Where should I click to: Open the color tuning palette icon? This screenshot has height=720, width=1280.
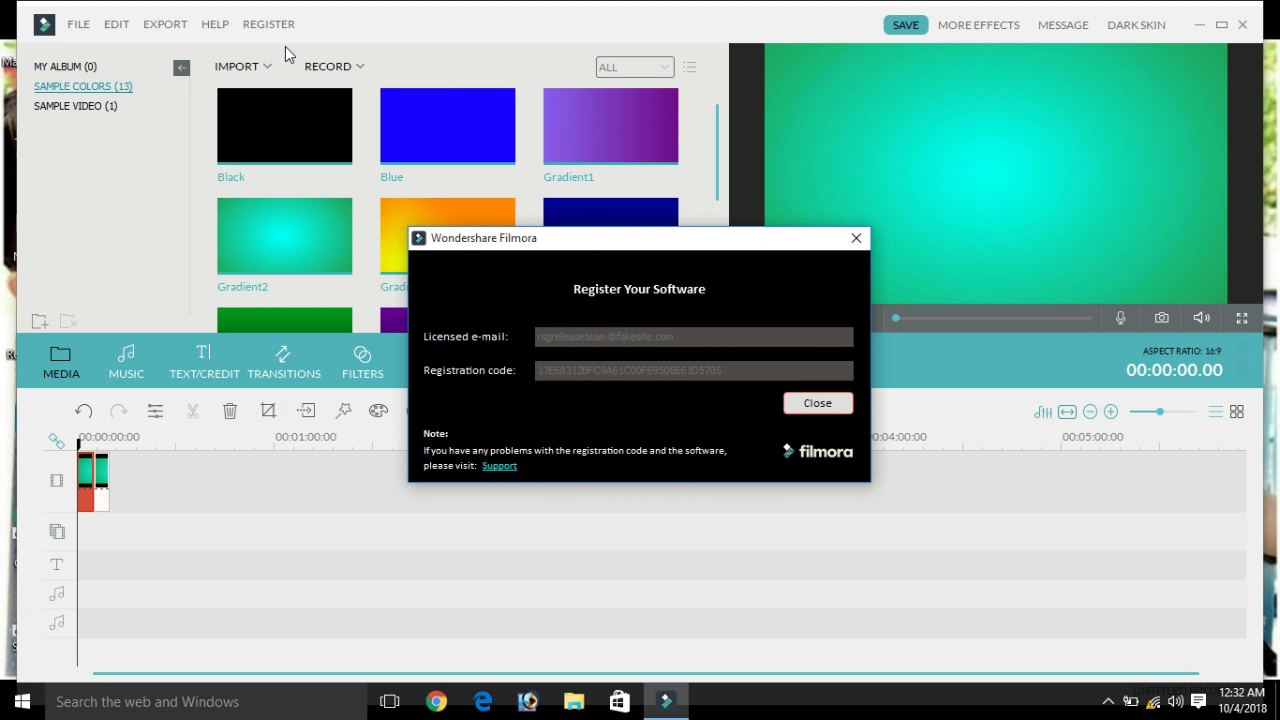(x=378, y=410)
